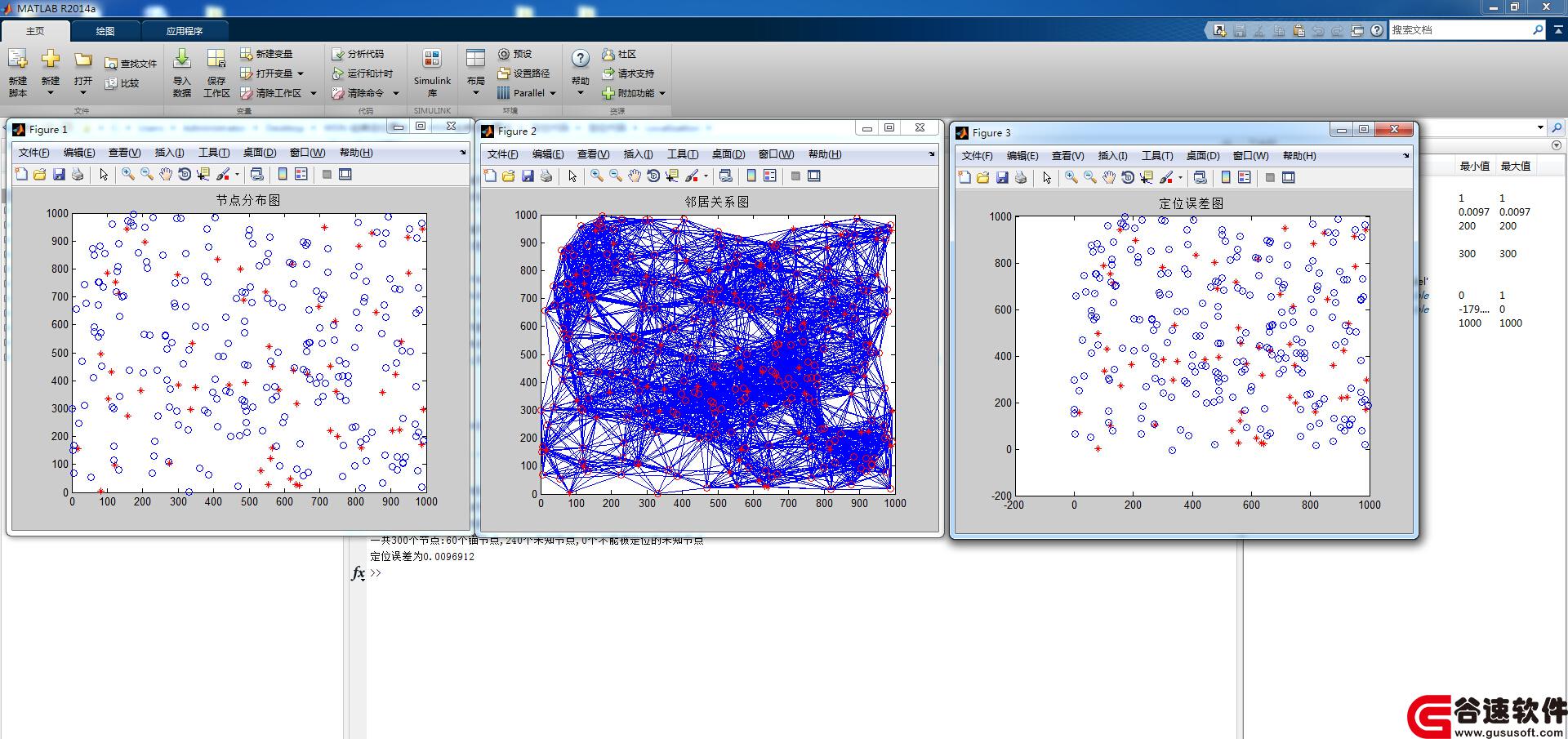Viewport: 1568px width, 739px height.
Task: Toggle Data Cursor tool in Figure 3
Action: 1147,177
